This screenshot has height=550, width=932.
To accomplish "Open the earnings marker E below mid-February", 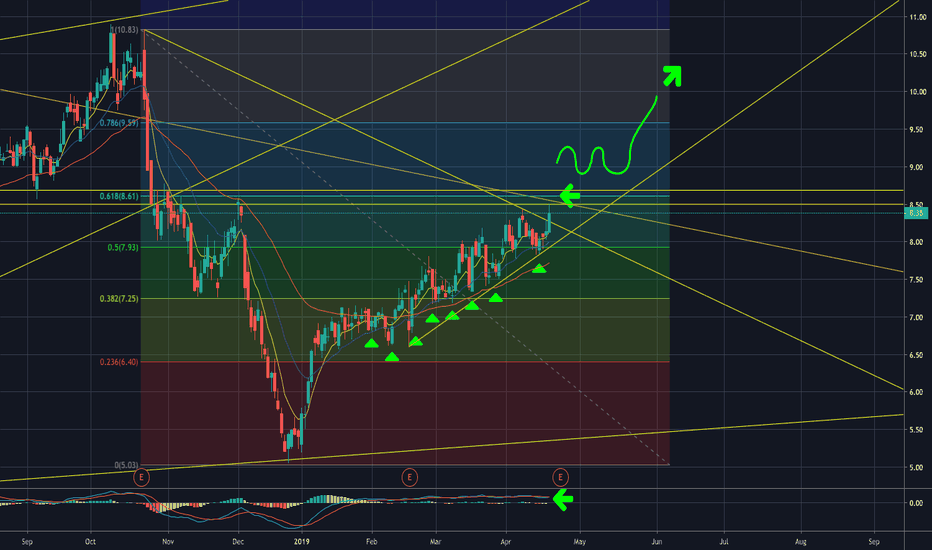I will (409, 477).
